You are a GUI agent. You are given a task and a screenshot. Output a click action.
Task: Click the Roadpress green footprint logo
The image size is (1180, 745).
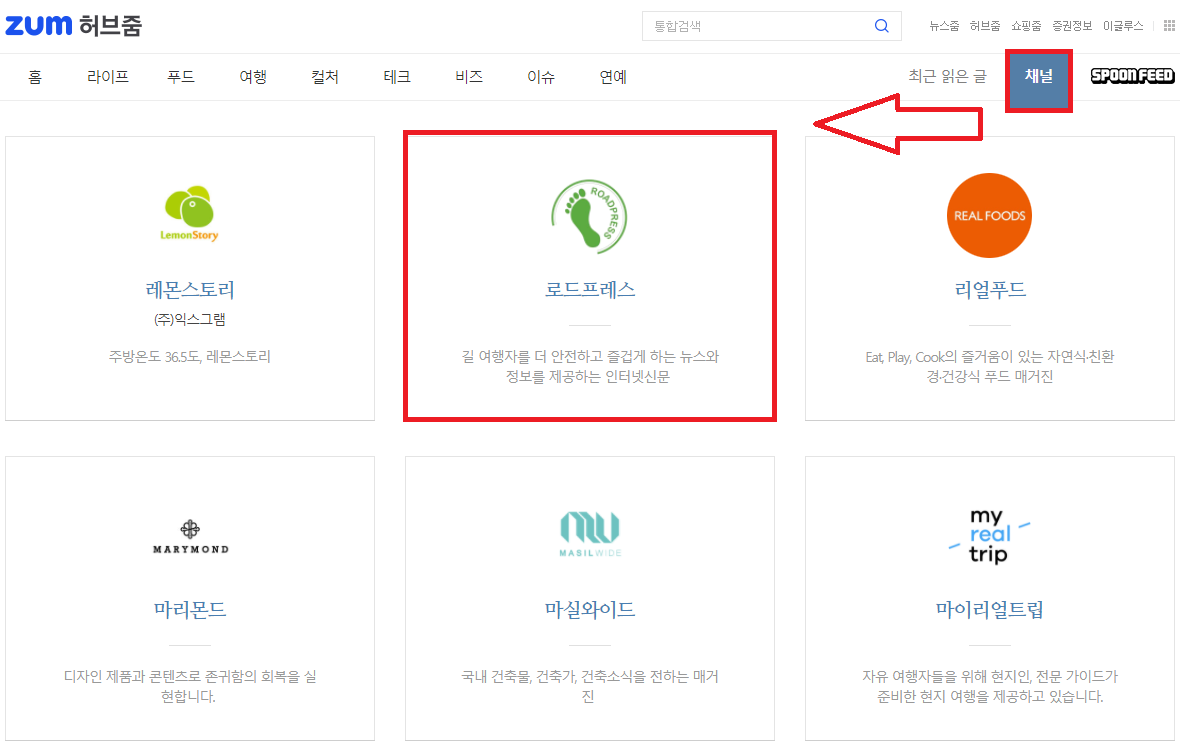click(x=590, y=213)
